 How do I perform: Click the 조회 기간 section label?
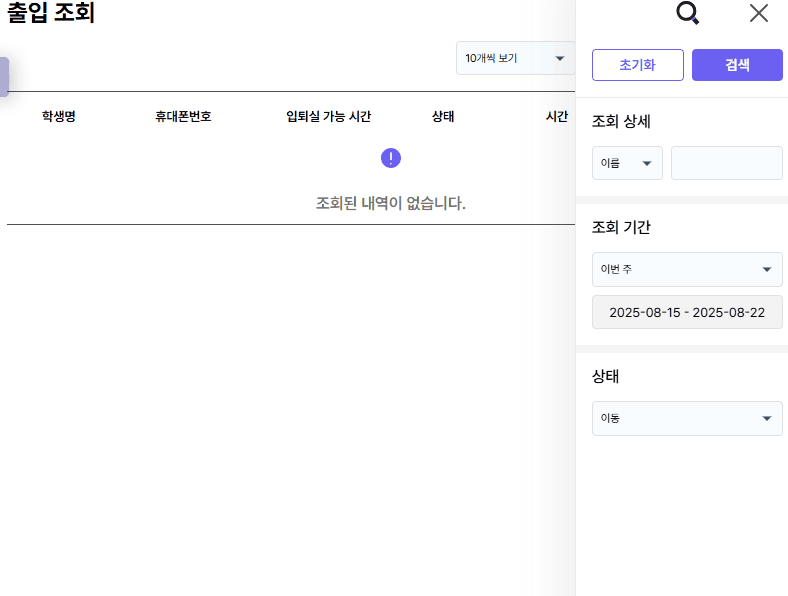coord(622,227)
